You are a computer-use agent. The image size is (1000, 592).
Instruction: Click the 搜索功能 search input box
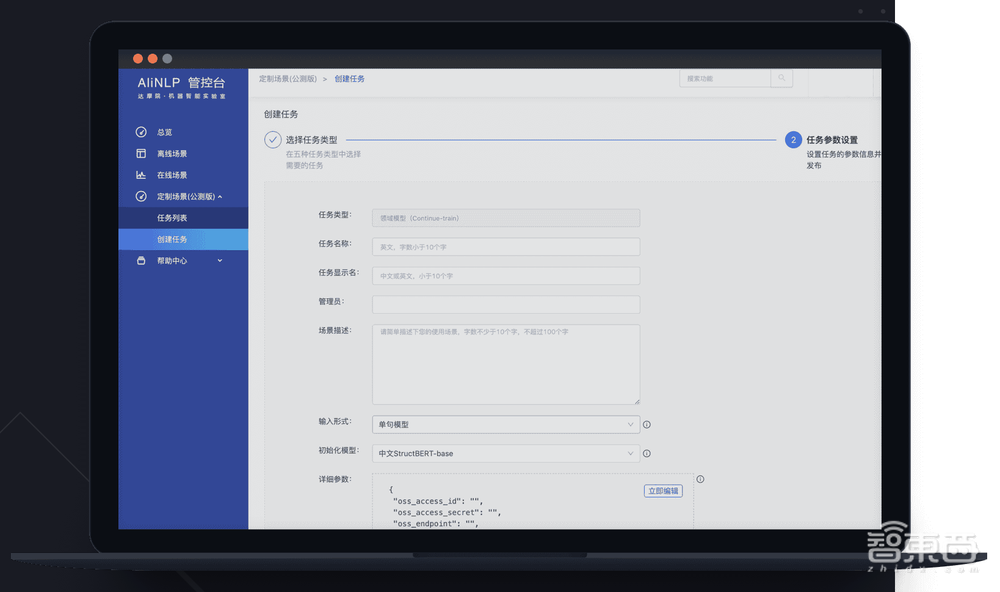point(725,78)
